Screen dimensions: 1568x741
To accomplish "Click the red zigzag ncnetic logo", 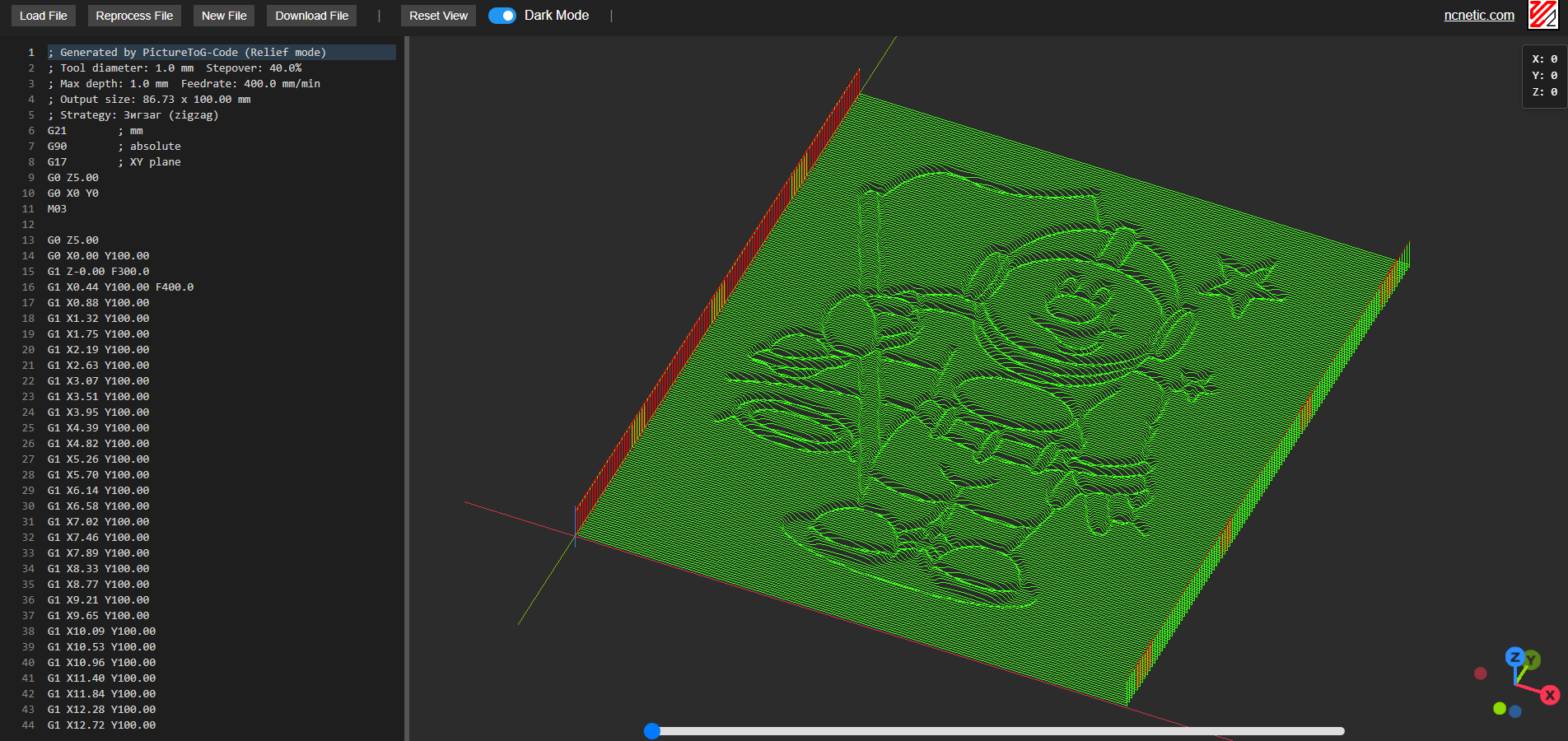I will click(1542, 15).
